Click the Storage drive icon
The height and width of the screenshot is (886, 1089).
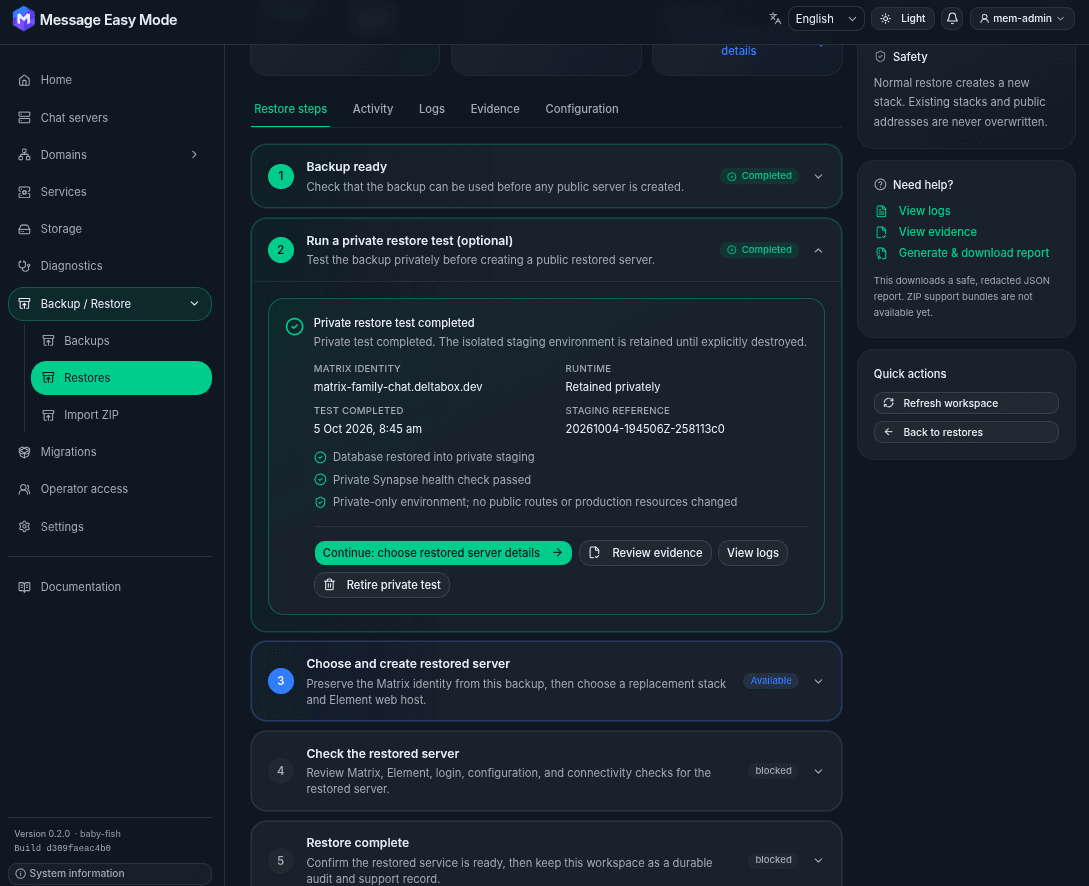point(24,228)
